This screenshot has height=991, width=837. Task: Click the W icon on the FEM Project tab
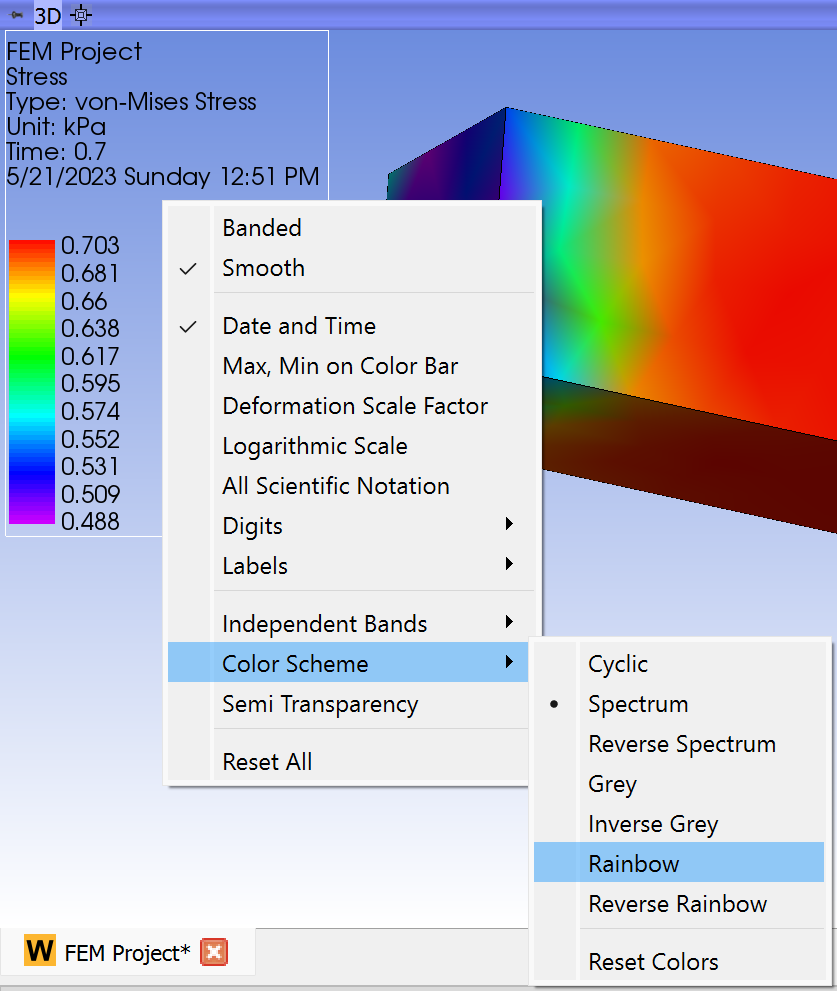coord(38,951)
